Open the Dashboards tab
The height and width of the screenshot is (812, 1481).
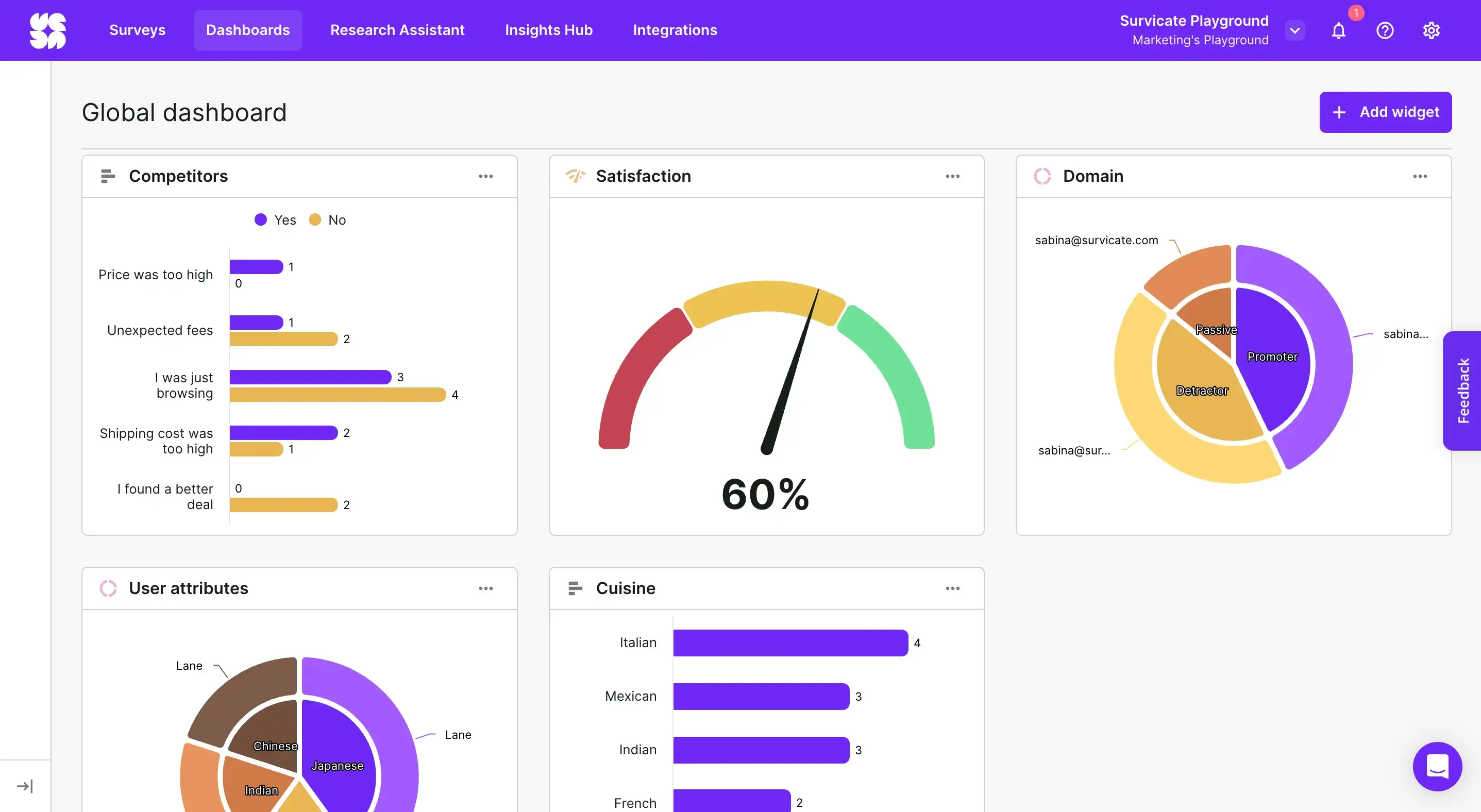[x=248, y=30]
